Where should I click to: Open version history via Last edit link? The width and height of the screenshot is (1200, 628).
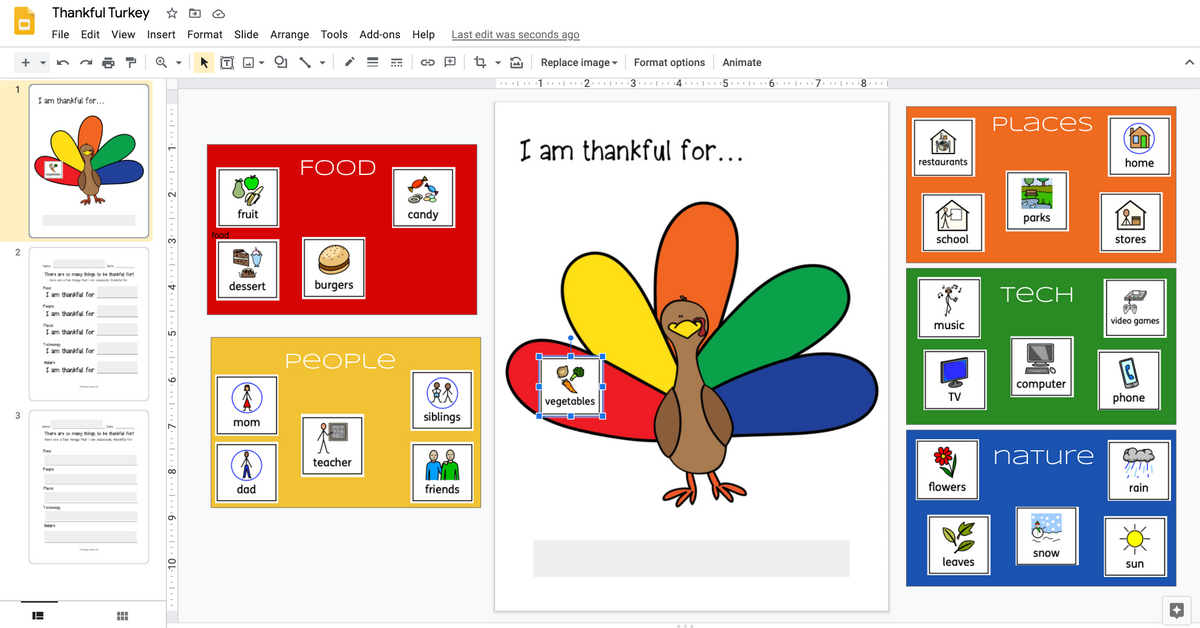515,34
